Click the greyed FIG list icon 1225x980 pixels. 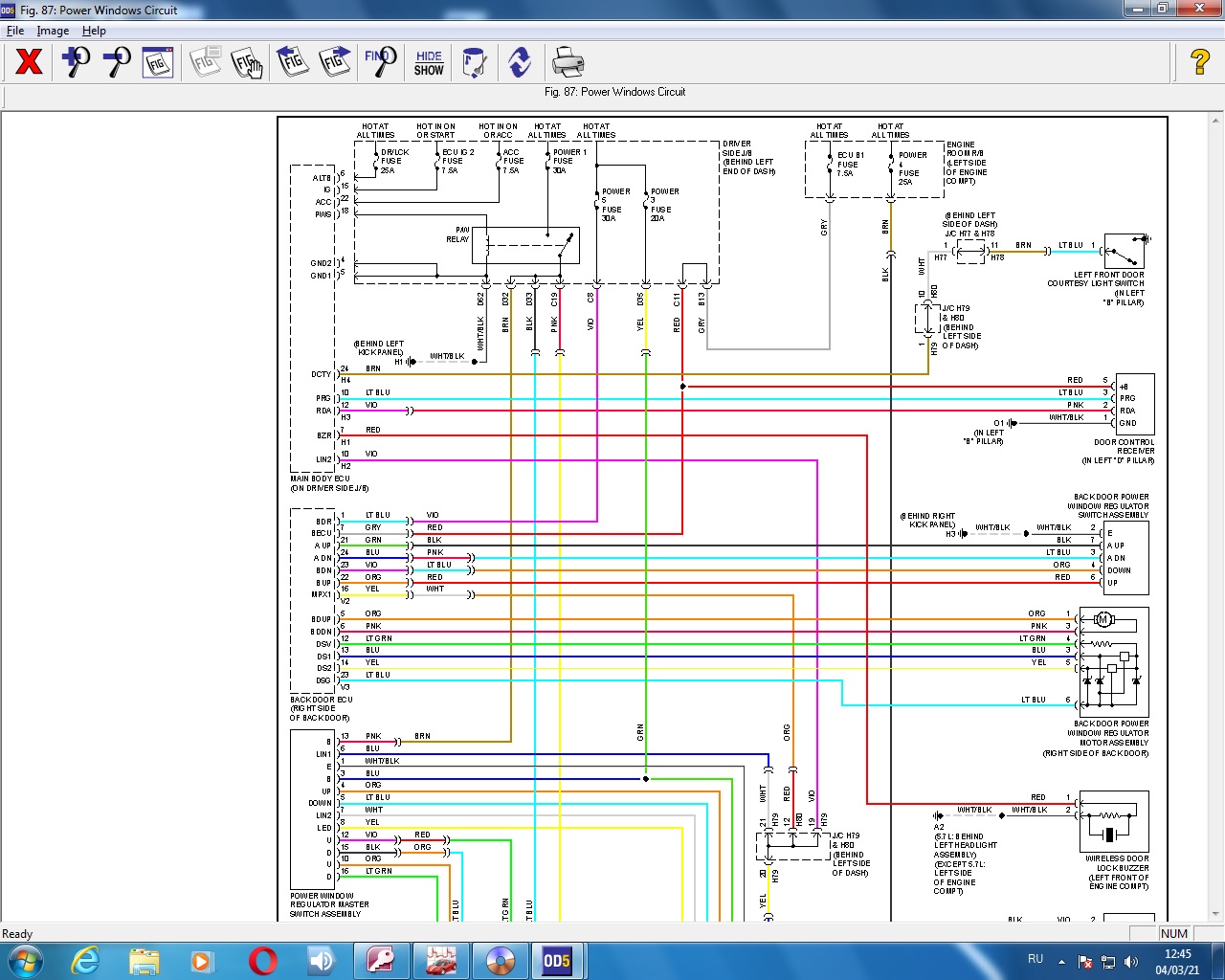pyautogui.click(x=206, y=62)
